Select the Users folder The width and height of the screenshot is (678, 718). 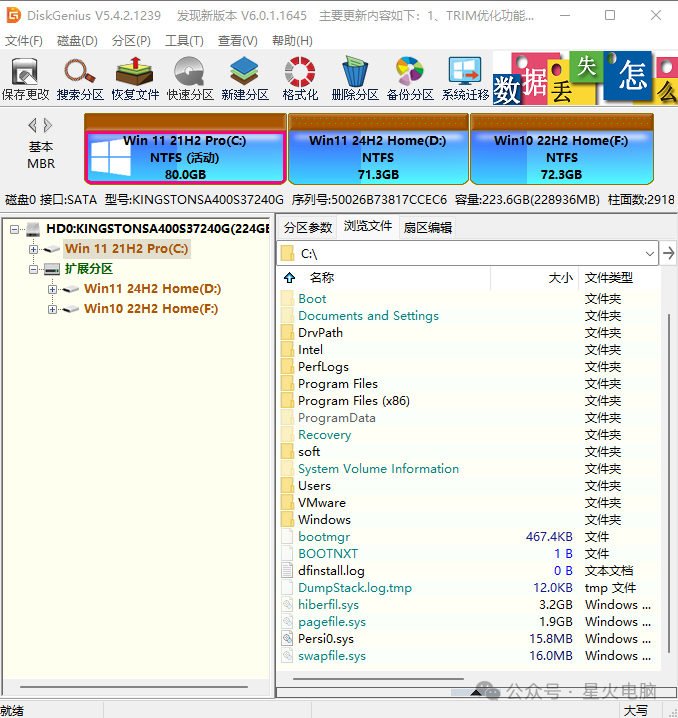point(315,485)
